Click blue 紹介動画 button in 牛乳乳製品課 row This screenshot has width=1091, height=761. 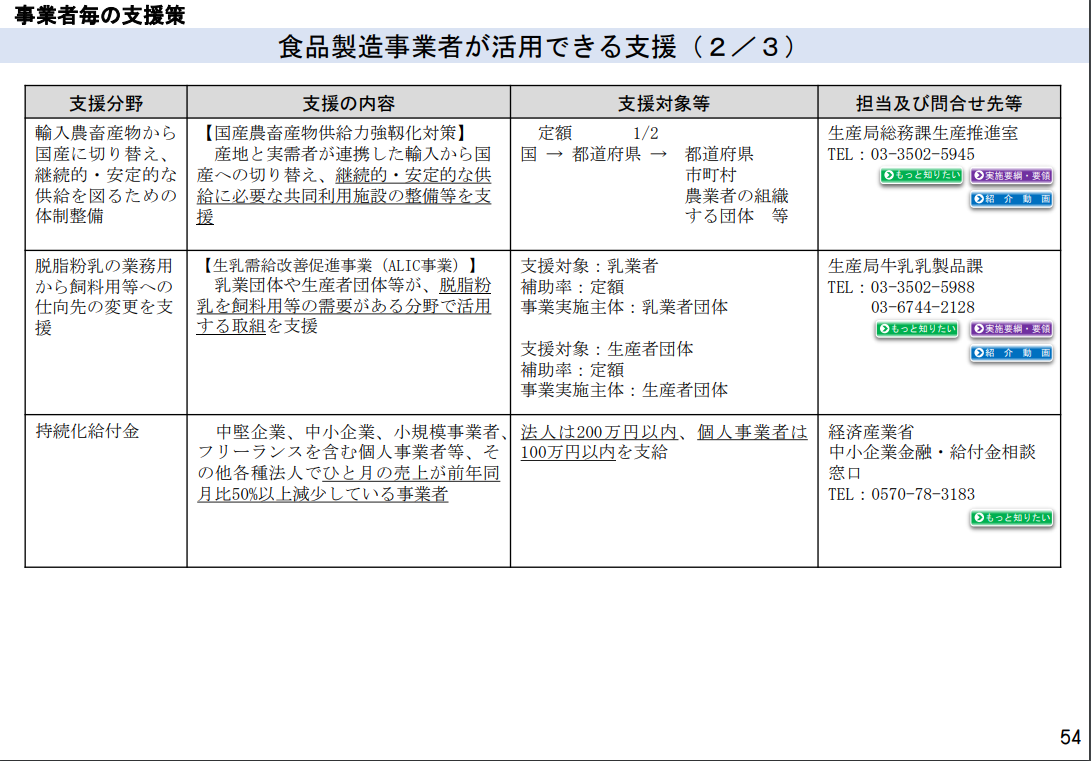click(x=1012, y=353)
